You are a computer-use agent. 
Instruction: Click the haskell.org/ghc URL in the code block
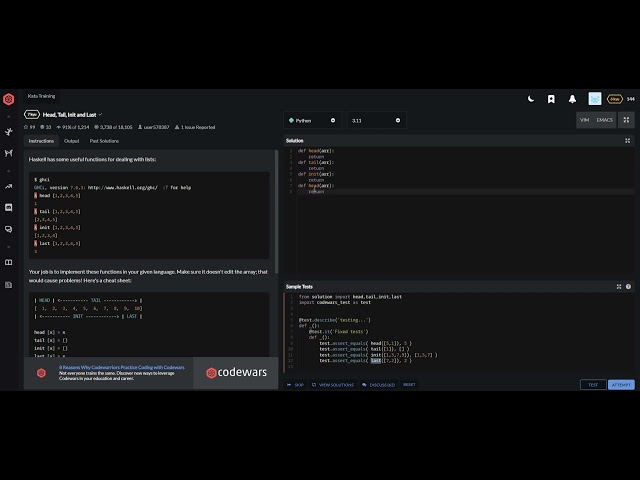[122, 188]
